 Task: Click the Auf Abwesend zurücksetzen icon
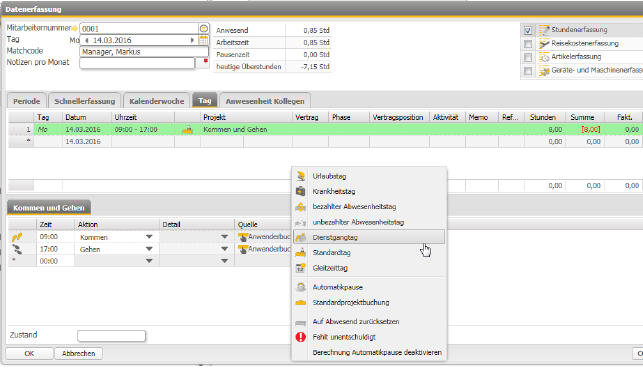point(301,322)
